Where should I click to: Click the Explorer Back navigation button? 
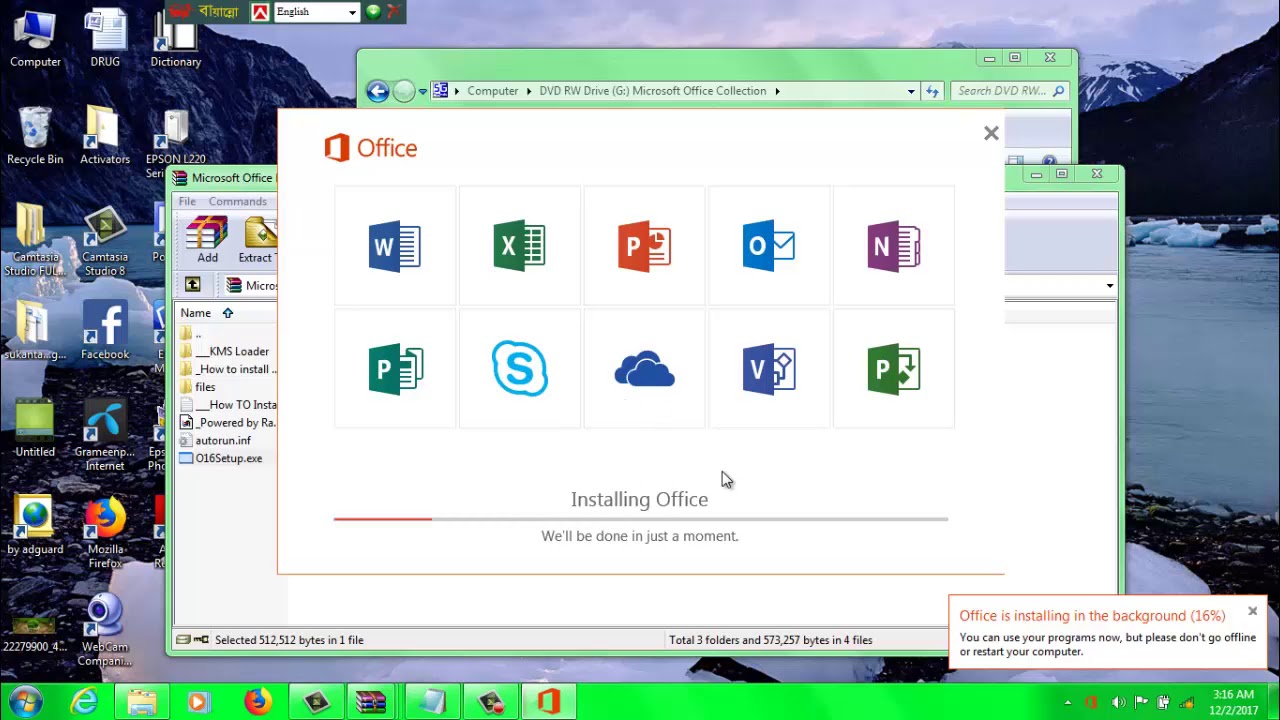(377, 91)
